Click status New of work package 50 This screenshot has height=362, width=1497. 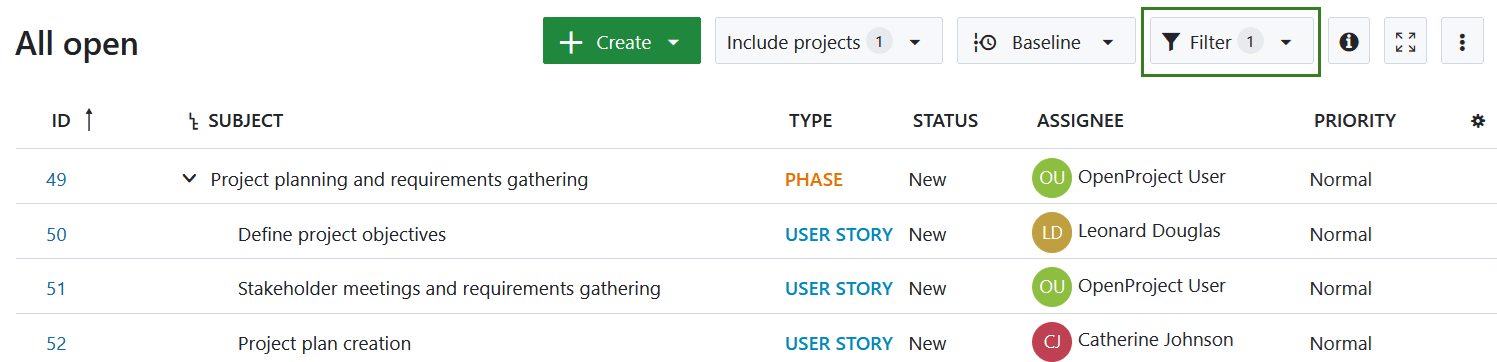927,235
